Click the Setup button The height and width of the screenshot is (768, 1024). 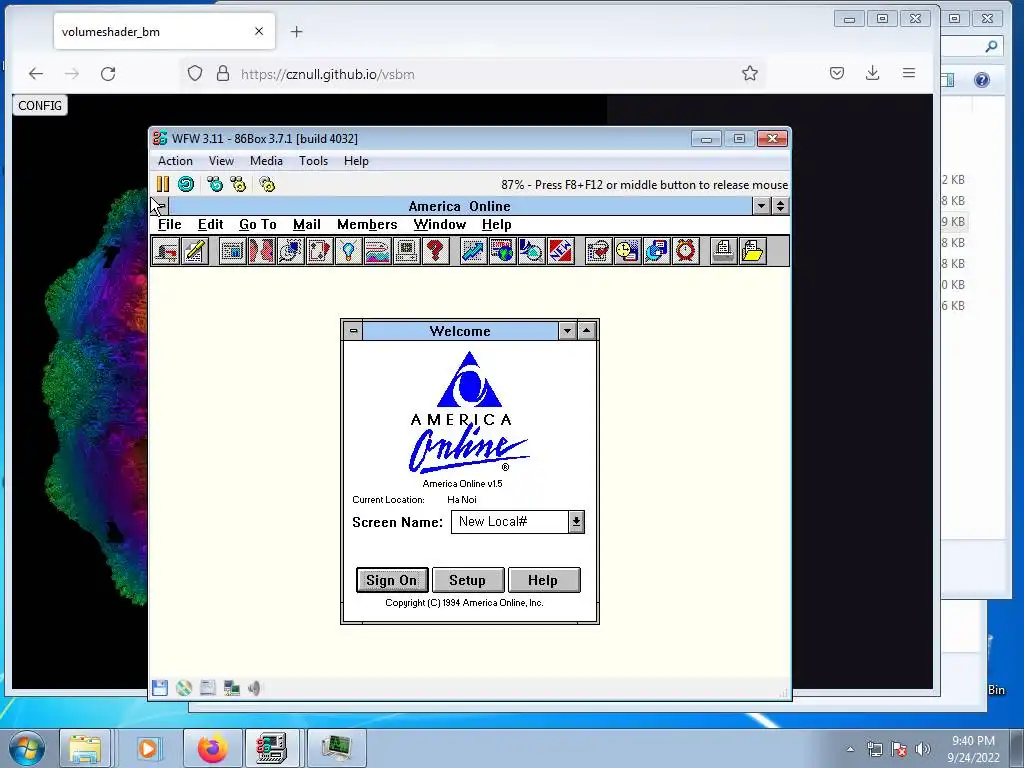(468, 580)
